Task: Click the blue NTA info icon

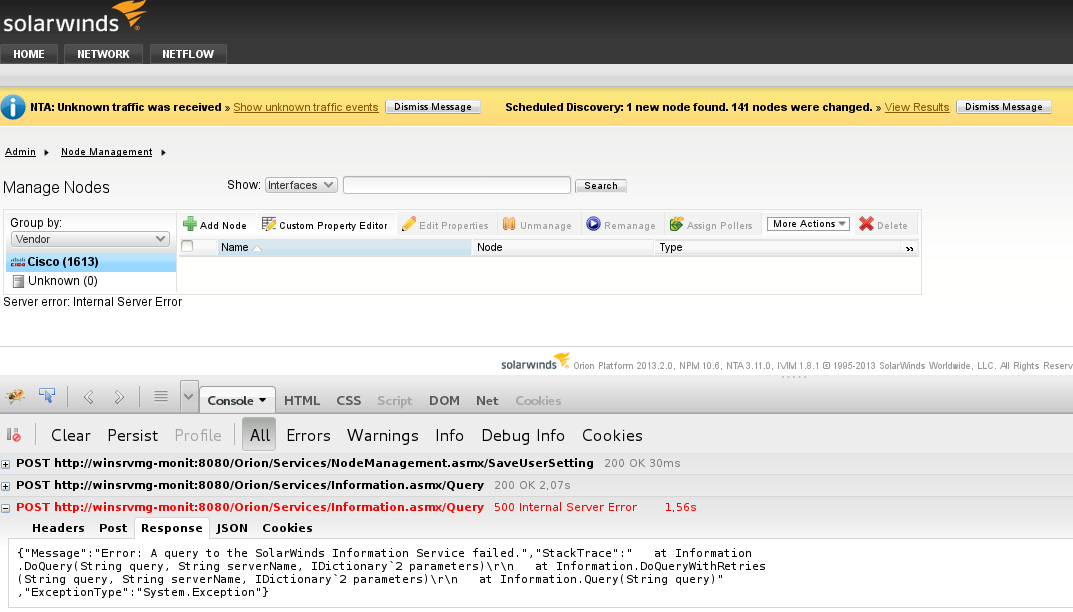Action: [x=13, y=107]
